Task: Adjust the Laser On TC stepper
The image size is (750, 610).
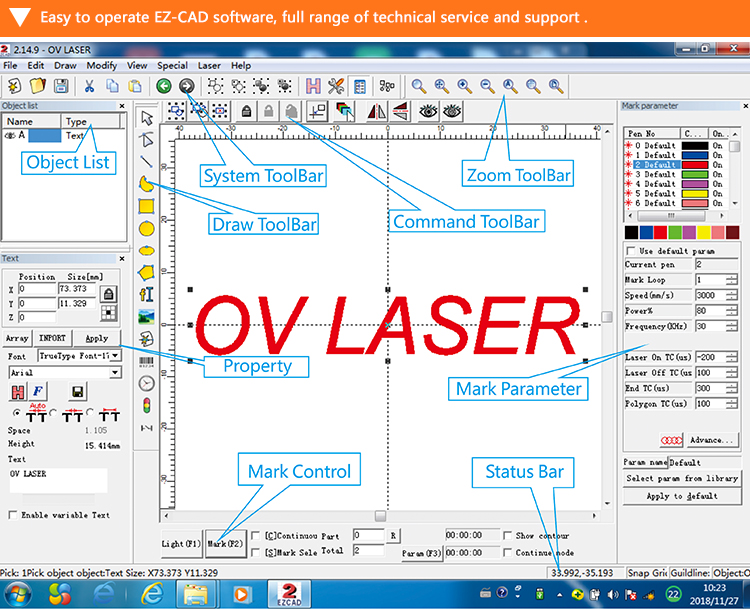Action: point(731,357)
